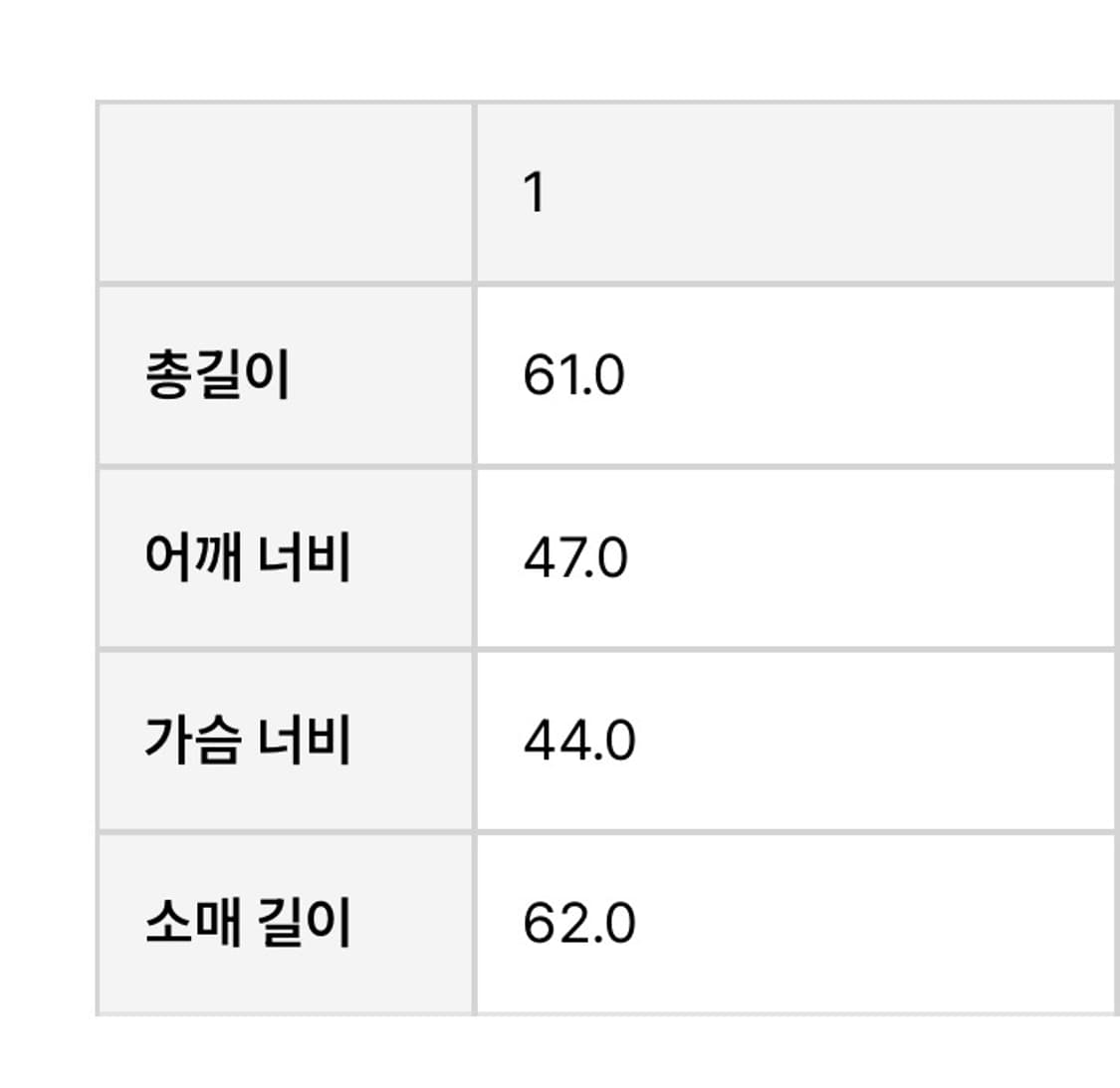Select the digit 1 in the header row
Screen dimensions: 1120x1088
pyautogui.click(x=535, y=193)
